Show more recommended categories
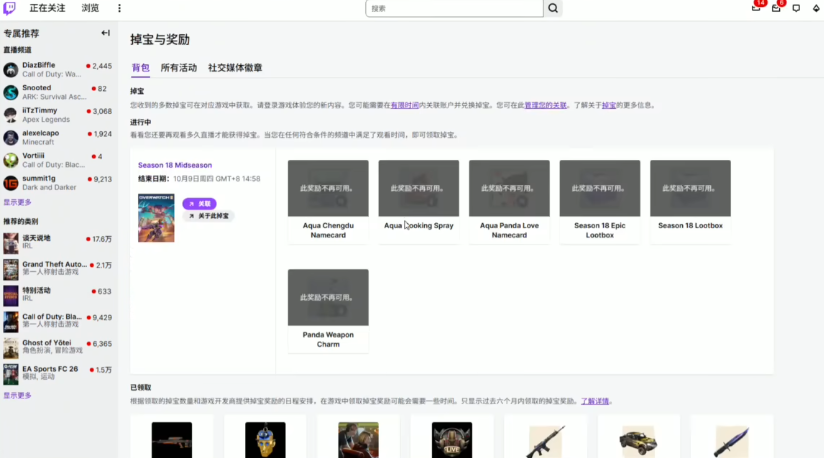 click(17, 395)
